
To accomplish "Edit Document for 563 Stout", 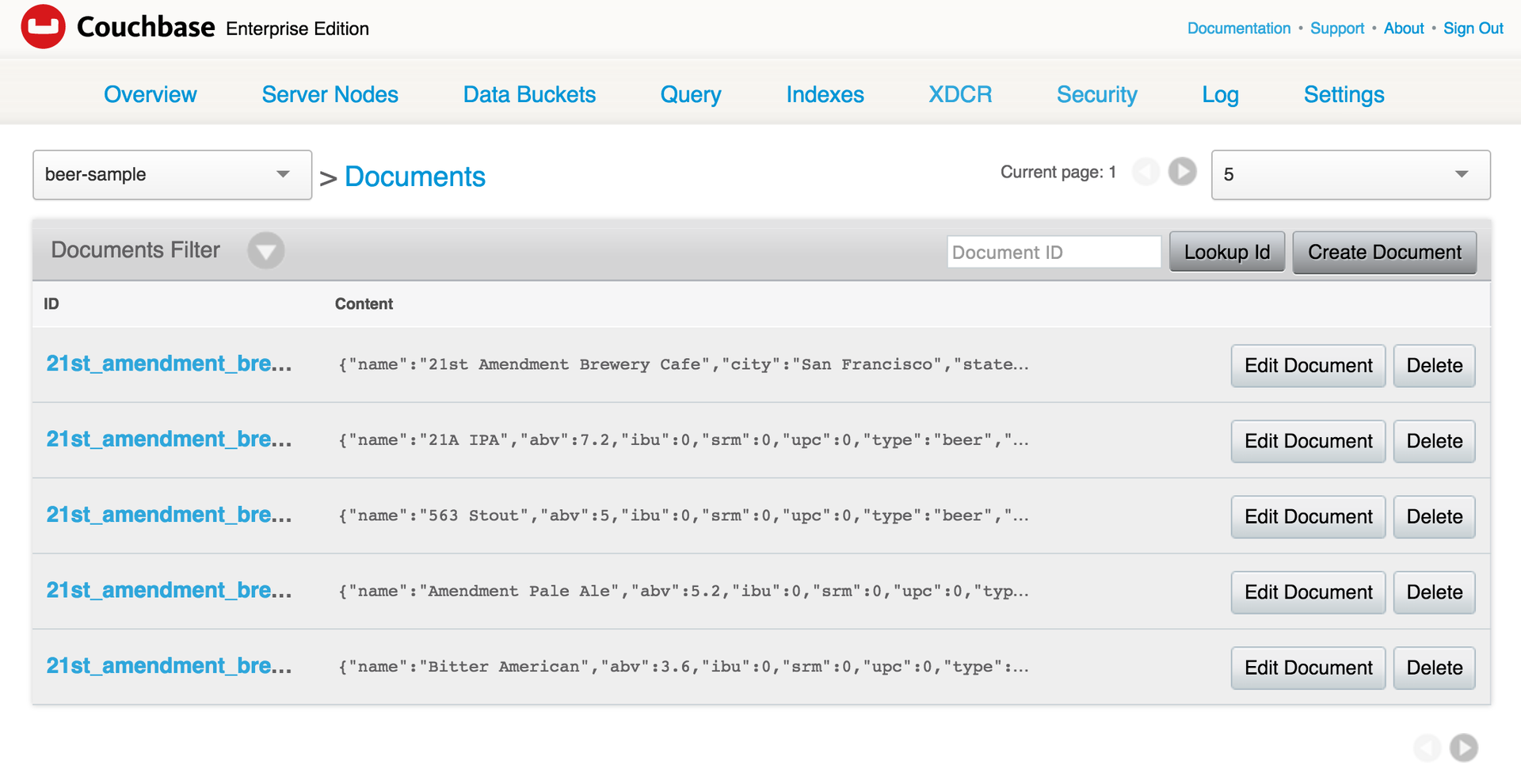I will tap(1308, 517).
